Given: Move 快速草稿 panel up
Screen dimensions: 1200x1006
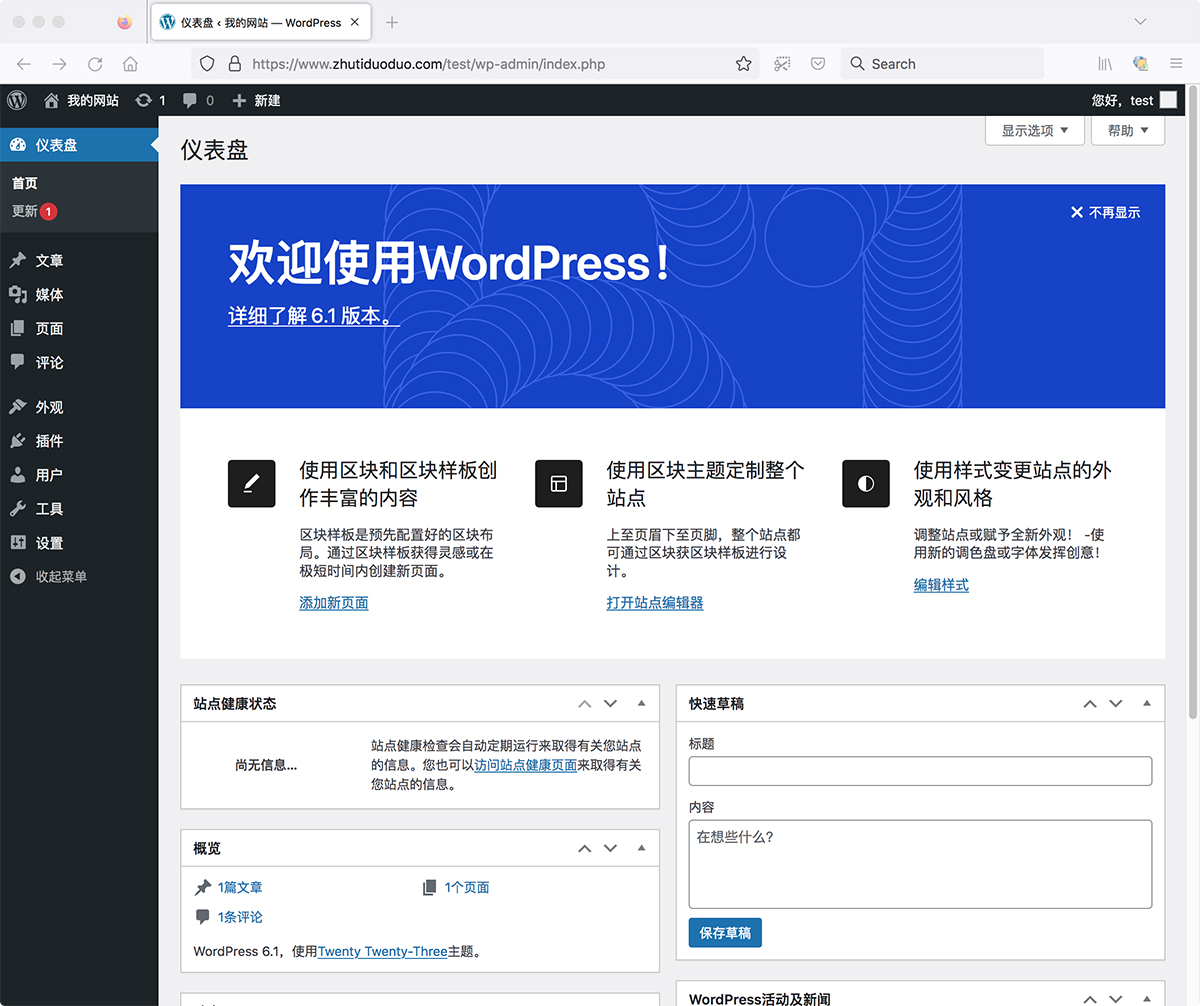Looking at the screenshot, I should point(1090,704).
